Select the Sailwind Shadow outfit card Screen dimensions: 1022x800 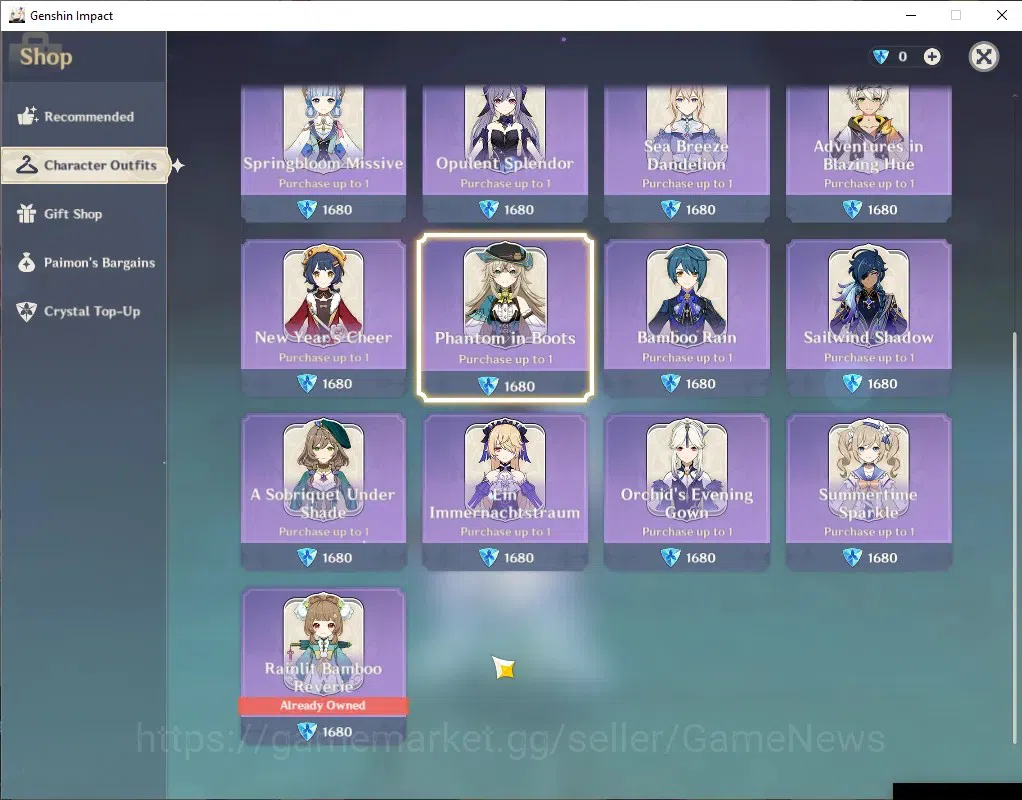(869, 318)
